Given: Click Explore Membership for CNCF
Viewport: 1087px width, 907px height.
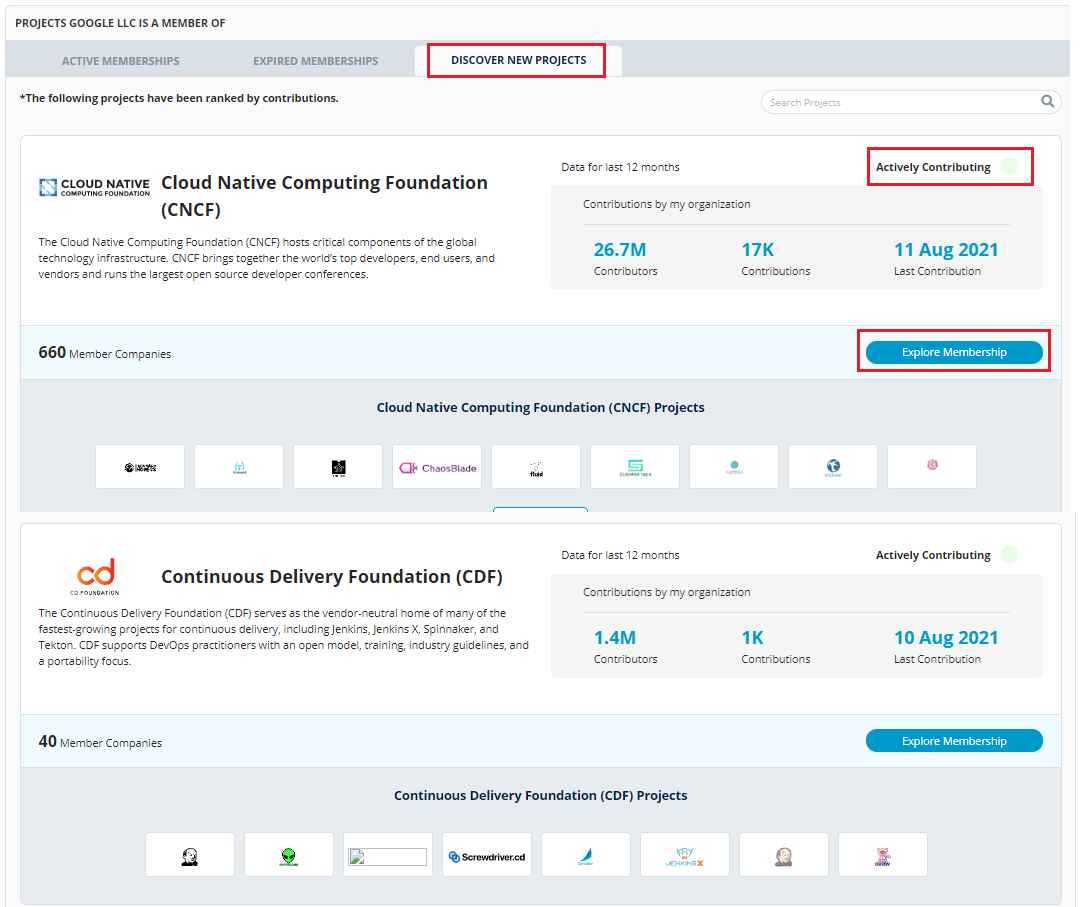Looking at the screenshot, I should pyautogui.click(x=954, y=352).
